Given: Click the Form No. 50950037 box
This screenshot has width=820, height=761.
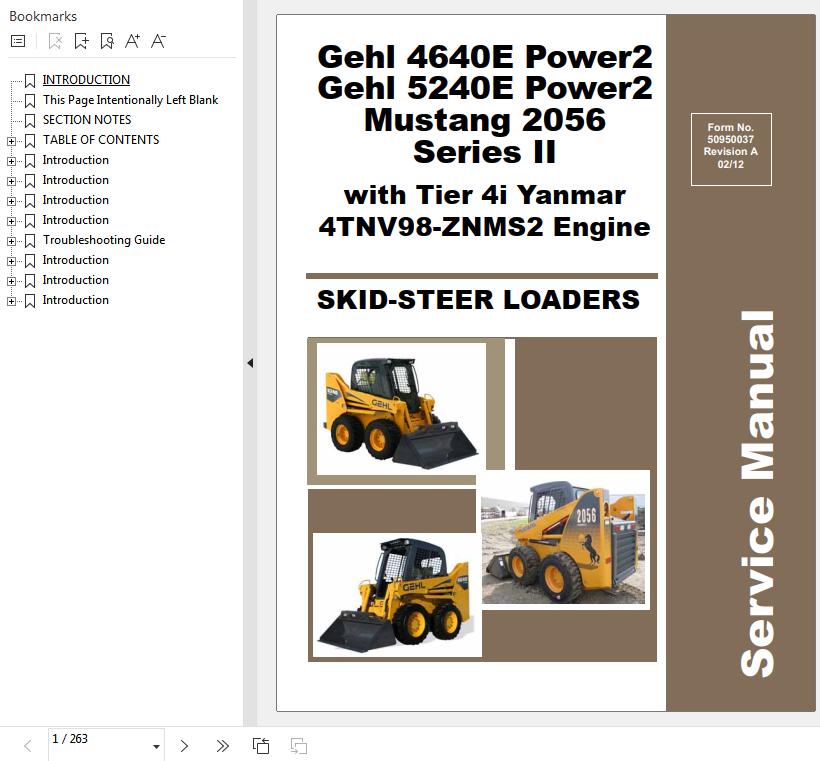Looking at the screenshot, I should (731, 149).
